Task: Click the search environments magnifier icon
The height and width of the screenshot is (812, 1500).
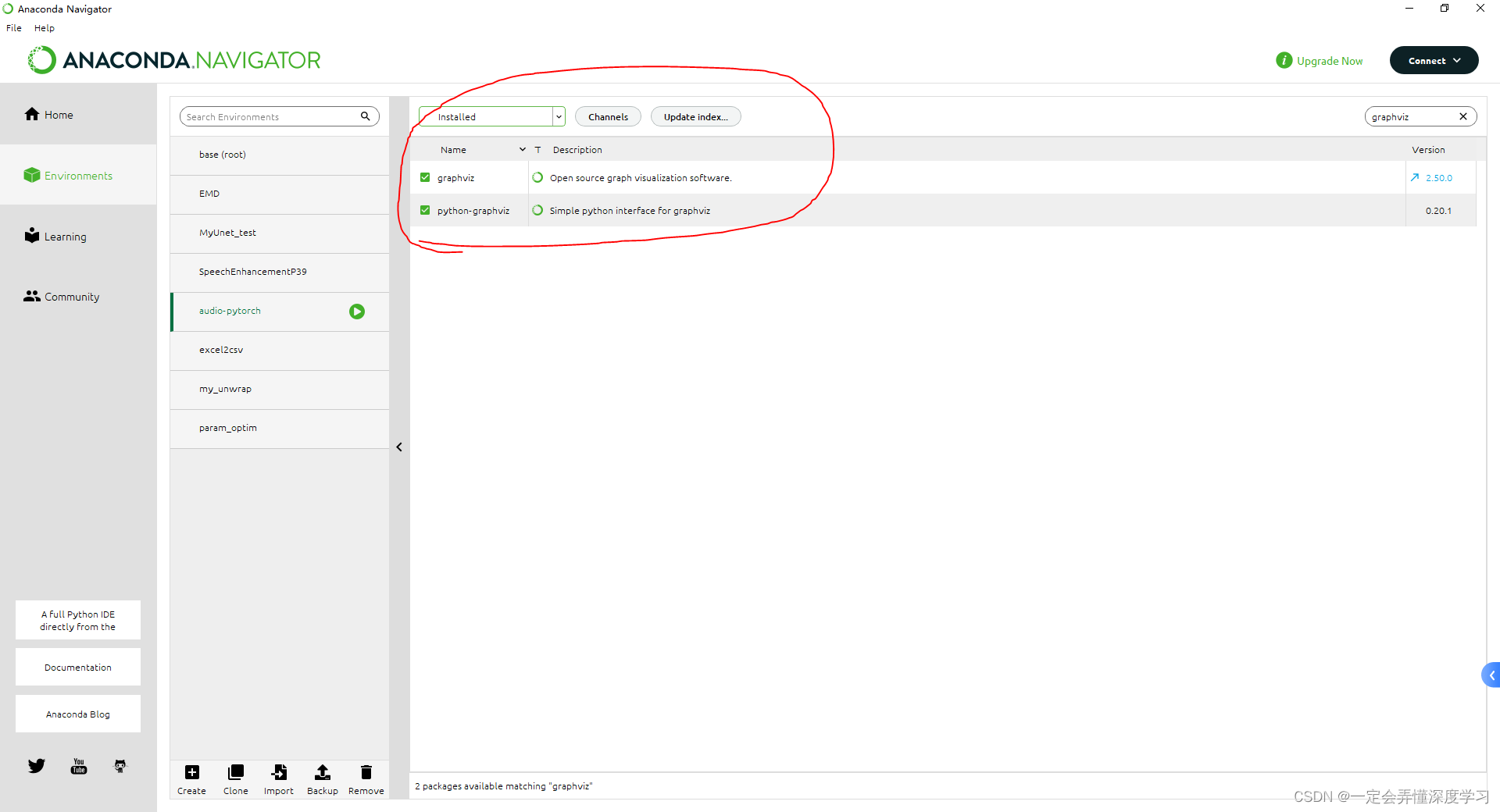Action: [x=365, y=116]
